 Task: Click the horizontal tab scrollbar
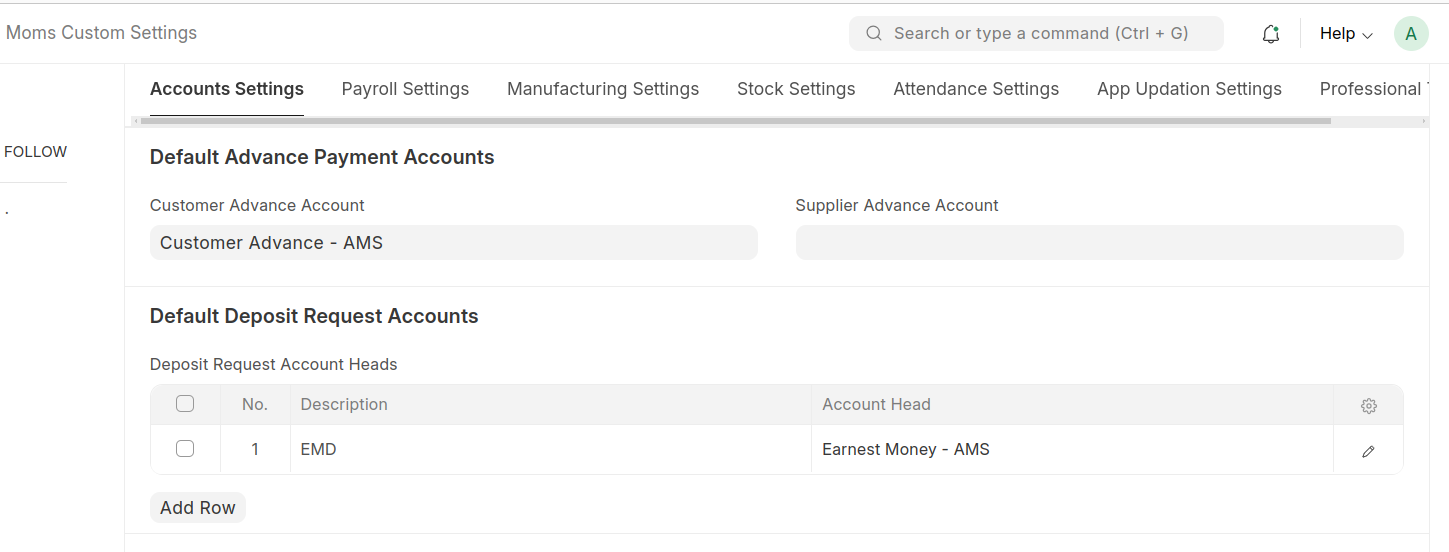pyautogui.click(x=735, y=121)
